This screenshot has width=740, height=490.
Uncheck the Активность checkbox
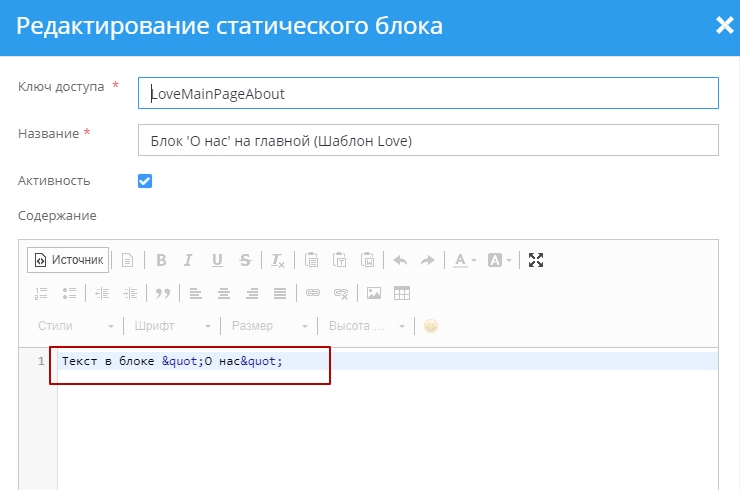(x=144, y=181)
